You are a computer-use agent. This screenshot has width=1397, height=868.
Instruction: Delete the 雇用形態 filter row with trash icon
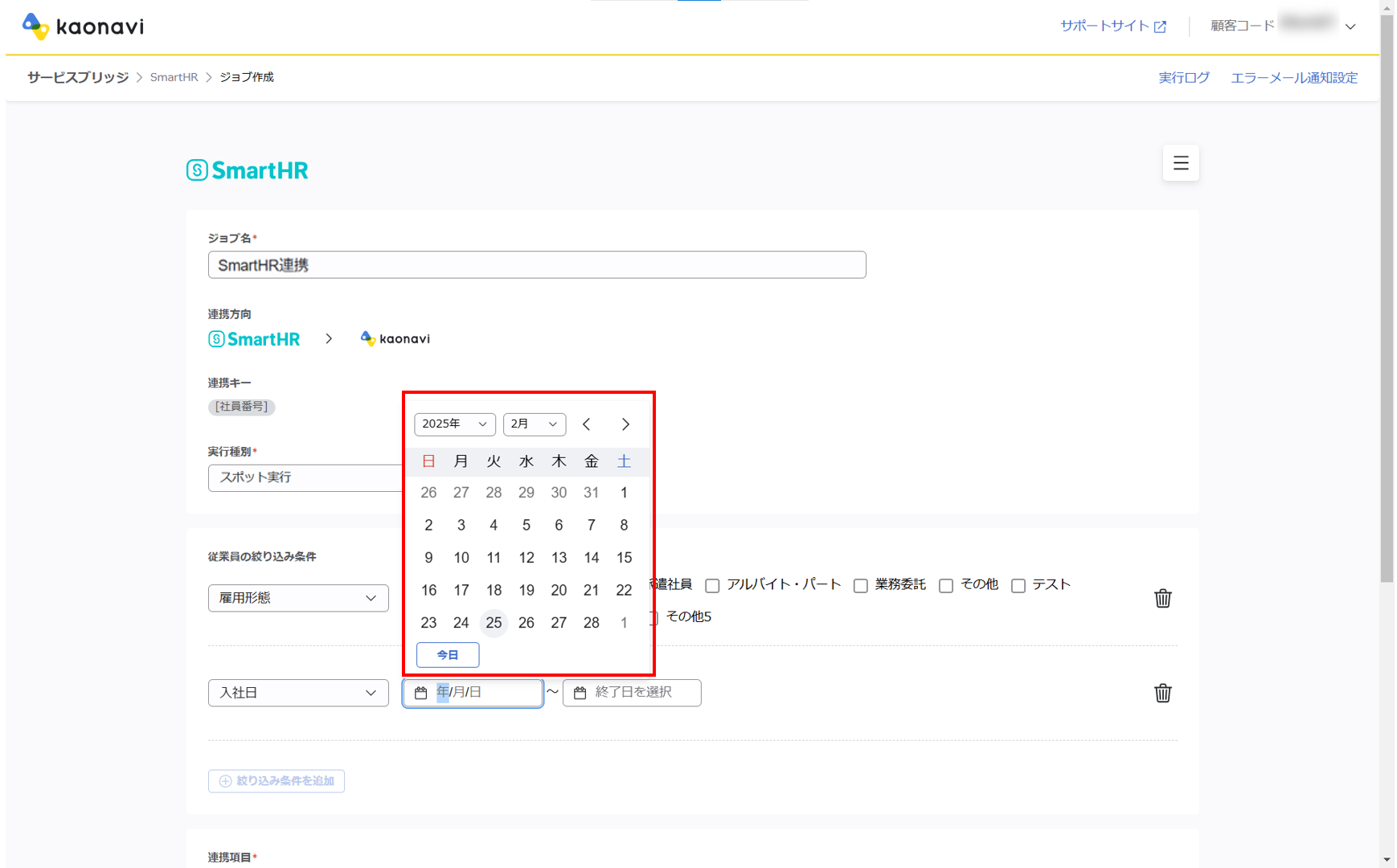click(x=1162, y=598)
